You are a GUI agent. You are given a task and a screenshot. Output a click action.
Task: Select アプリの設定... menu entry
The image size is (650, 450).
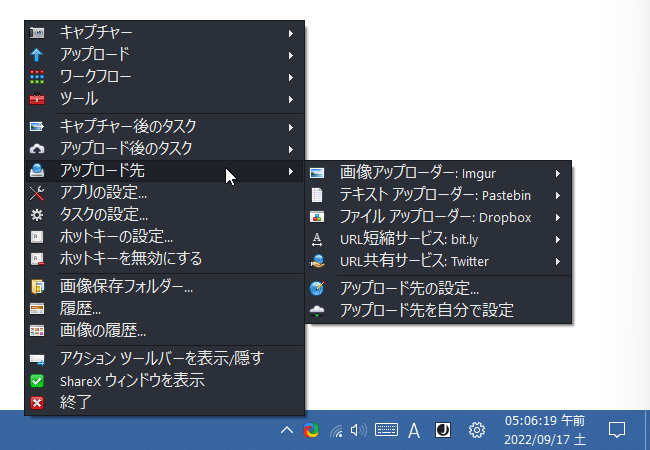(x=165, y=193)
